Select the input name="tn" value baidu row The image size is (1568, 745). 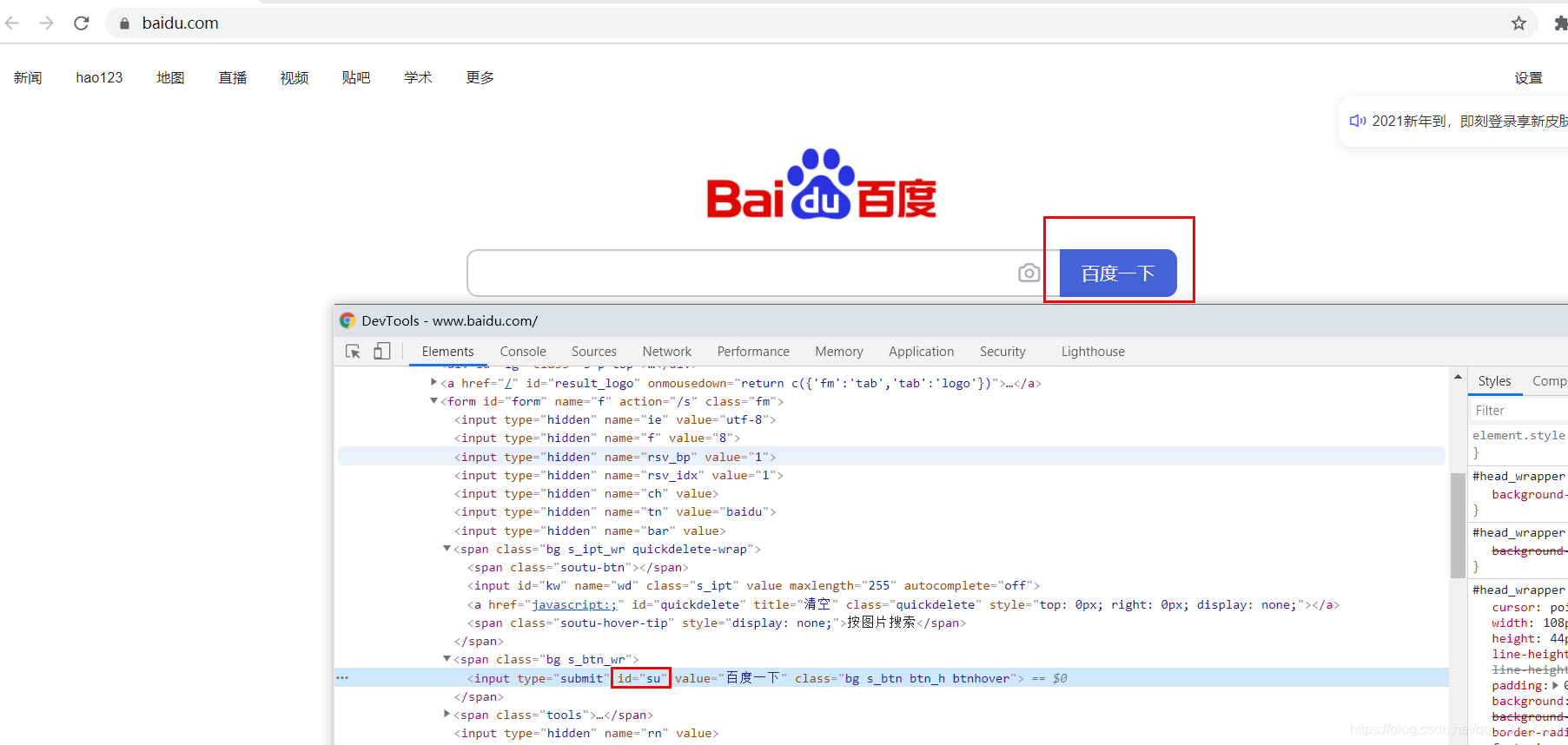tap(615, 511)
